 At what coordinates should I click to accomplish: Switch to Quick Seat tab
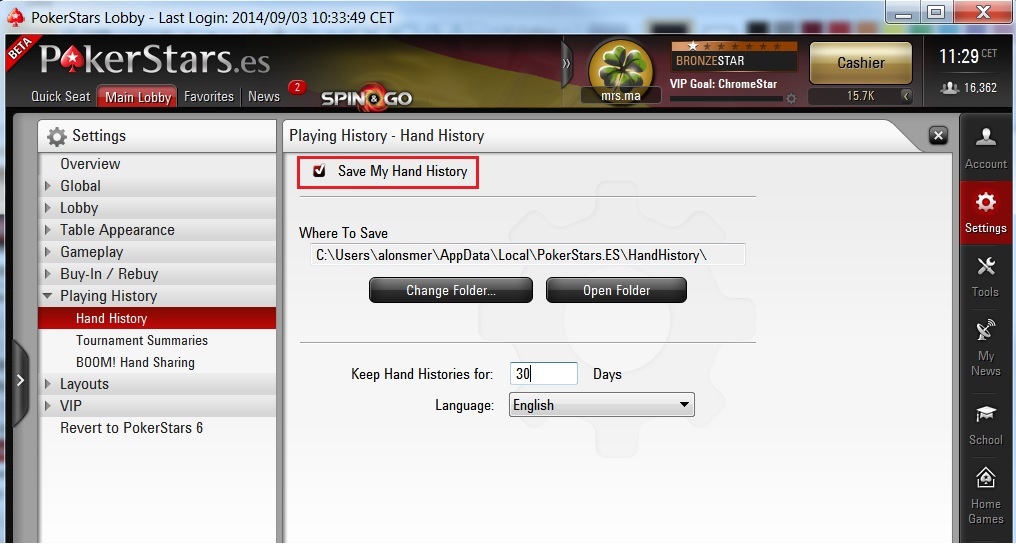(61, 96)
